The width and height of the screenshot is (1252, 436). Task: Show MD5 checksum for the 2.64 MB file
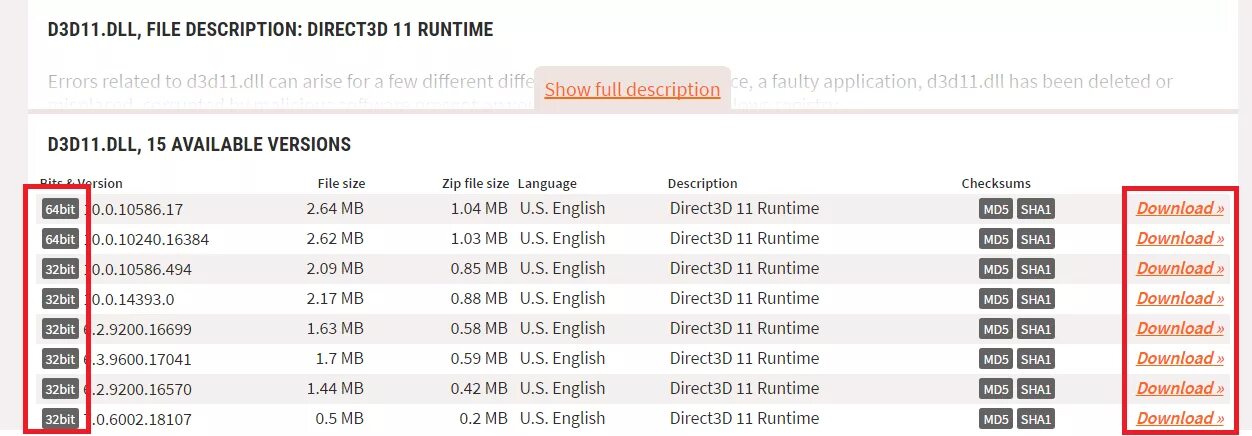point(996,210)
